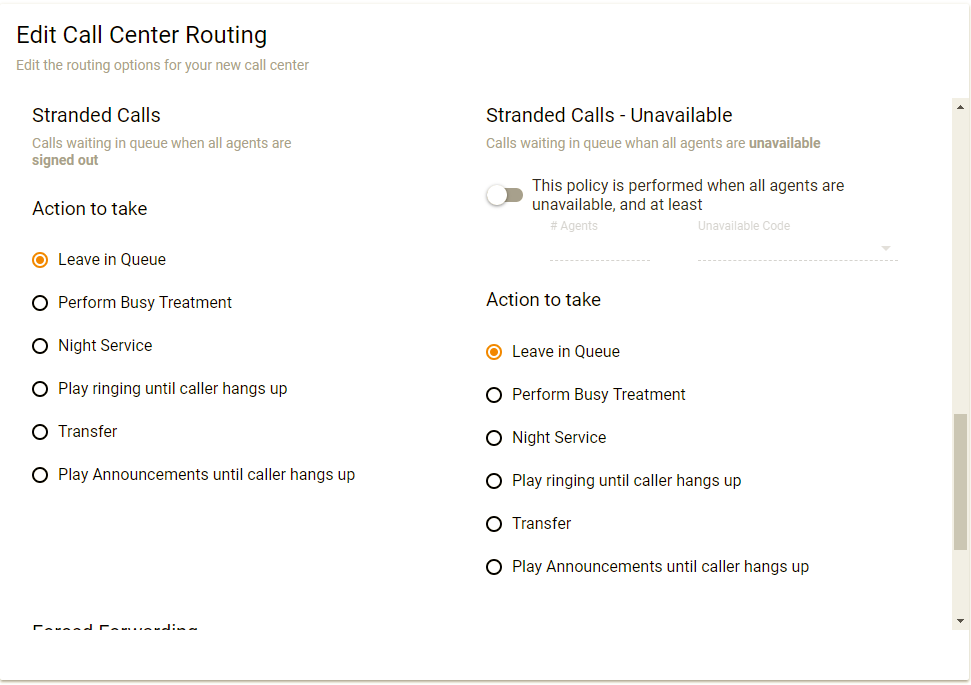Select Leave in Queue under Stranded Calls

40,260
